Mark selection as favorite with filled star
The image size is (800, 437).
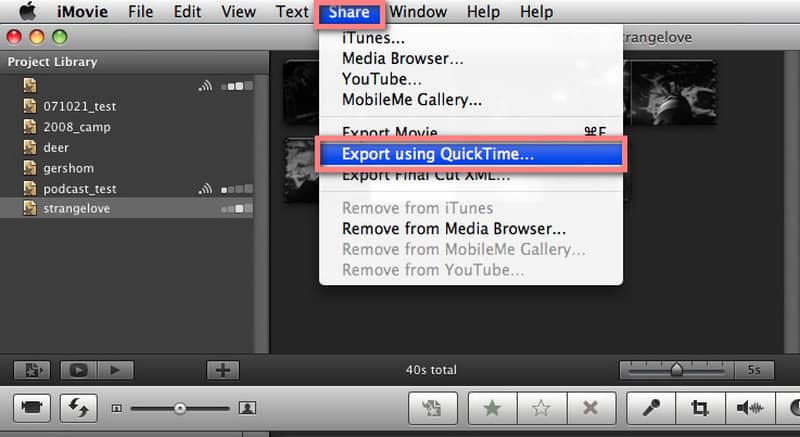click(492, 408)
